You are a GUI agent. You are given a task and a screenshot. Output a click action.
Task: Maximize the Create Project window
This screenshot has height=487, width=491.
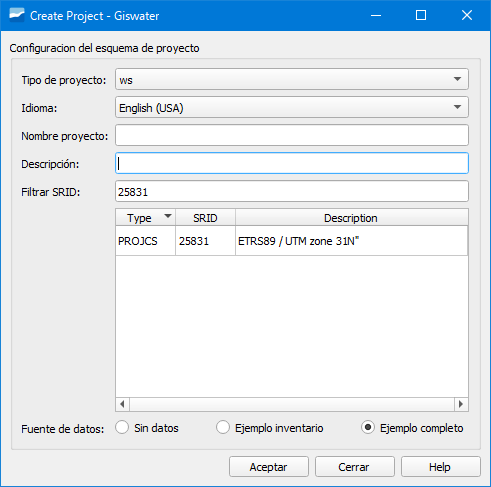tap(421, 15)
